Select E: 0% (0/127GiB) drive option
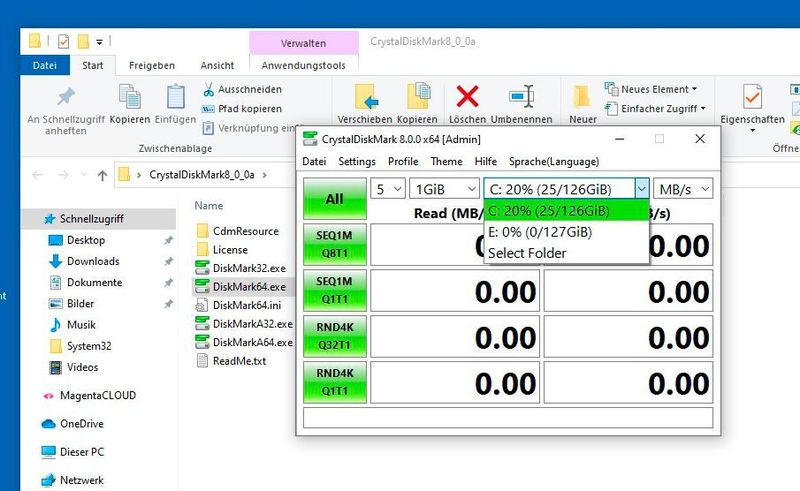 click(566, 232)
